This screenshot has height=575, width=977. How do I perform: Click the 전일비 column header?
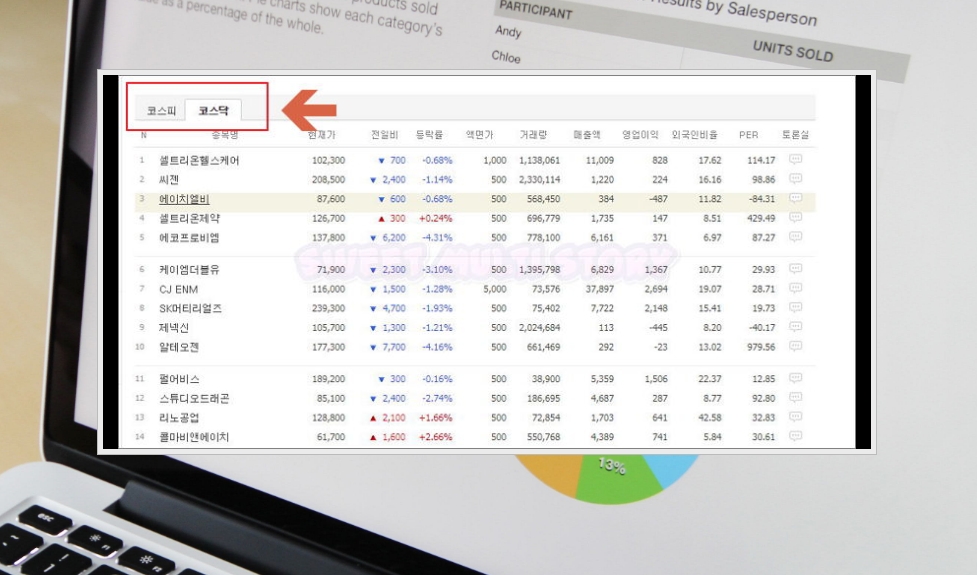[x=384, y=135]
